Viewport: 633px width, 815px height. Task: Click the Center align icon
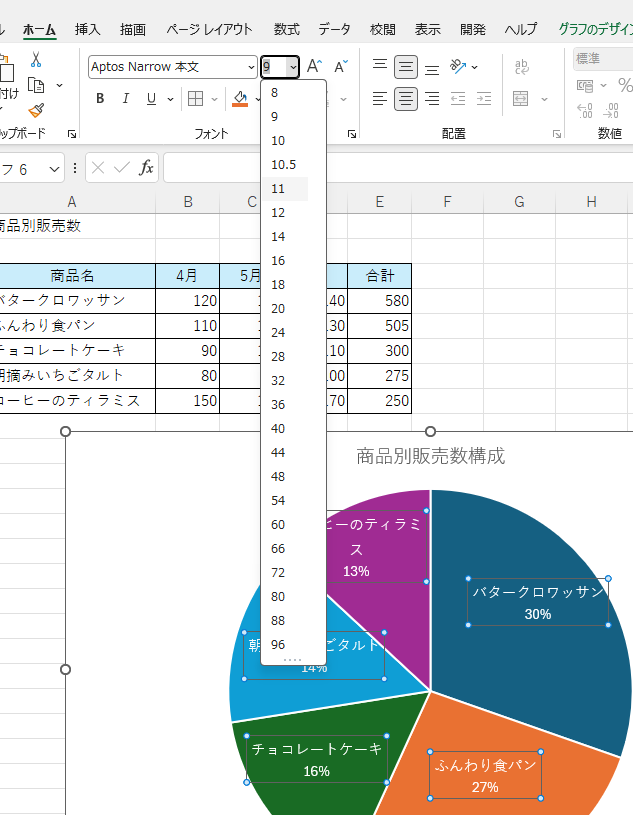point(406,98)
